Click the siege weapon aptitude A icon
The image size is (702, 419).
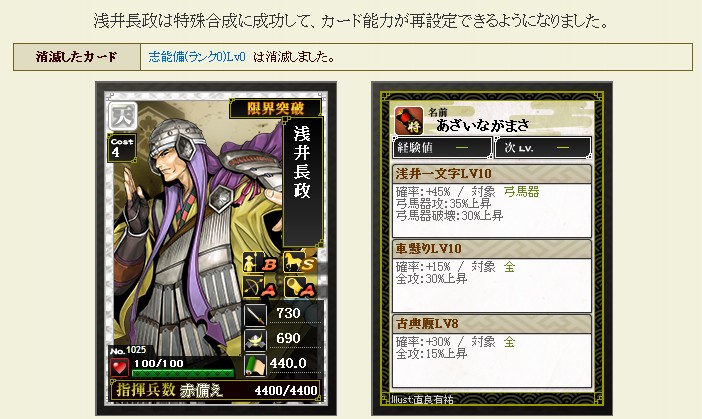coord(300,287)
